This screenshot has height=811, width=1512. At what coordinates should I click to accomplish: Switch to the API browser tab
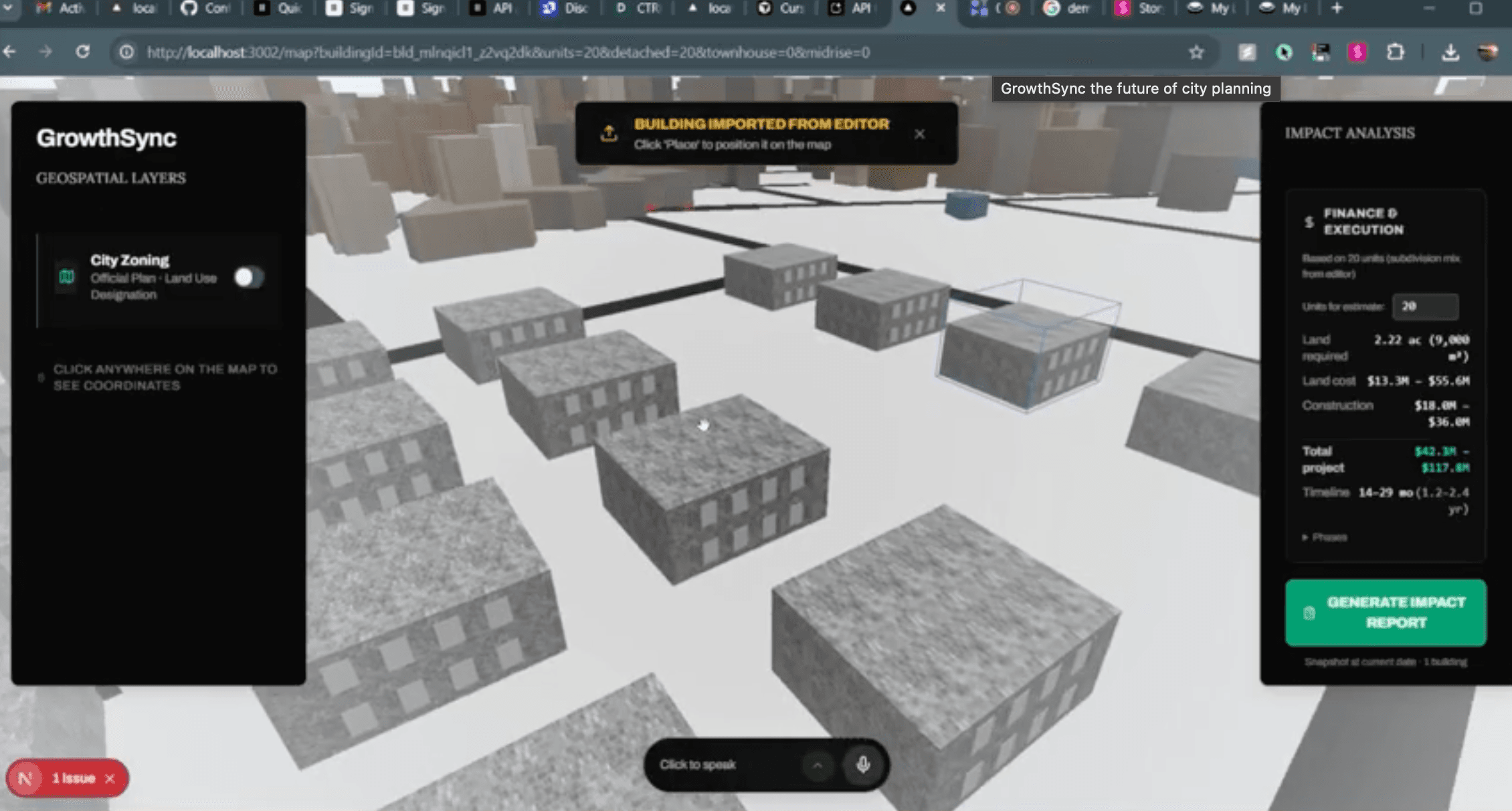pyautogui.click(x=494, y=9)
